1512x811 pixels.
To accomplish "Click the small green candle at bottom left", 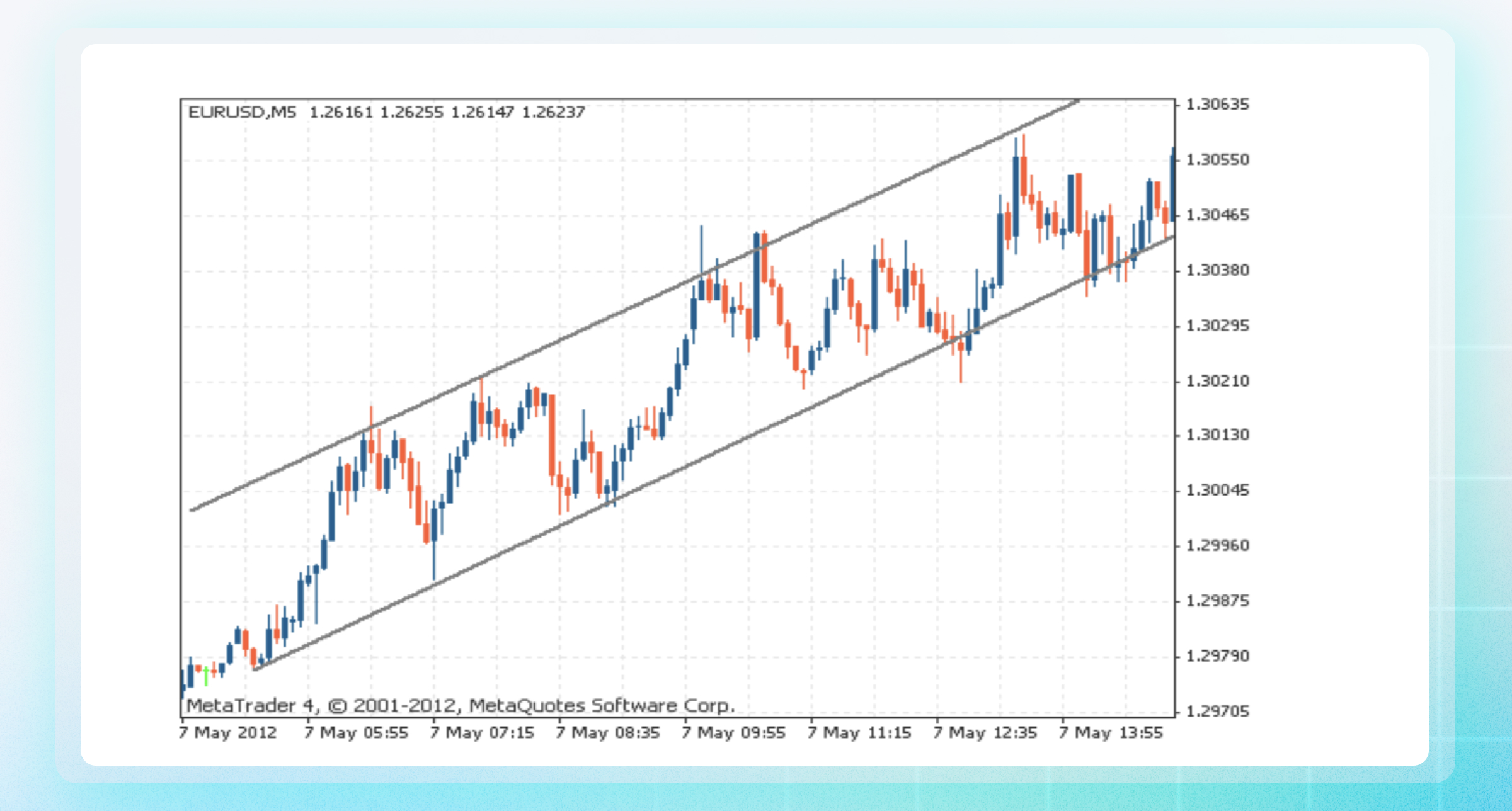I will [x=206, y=674].
